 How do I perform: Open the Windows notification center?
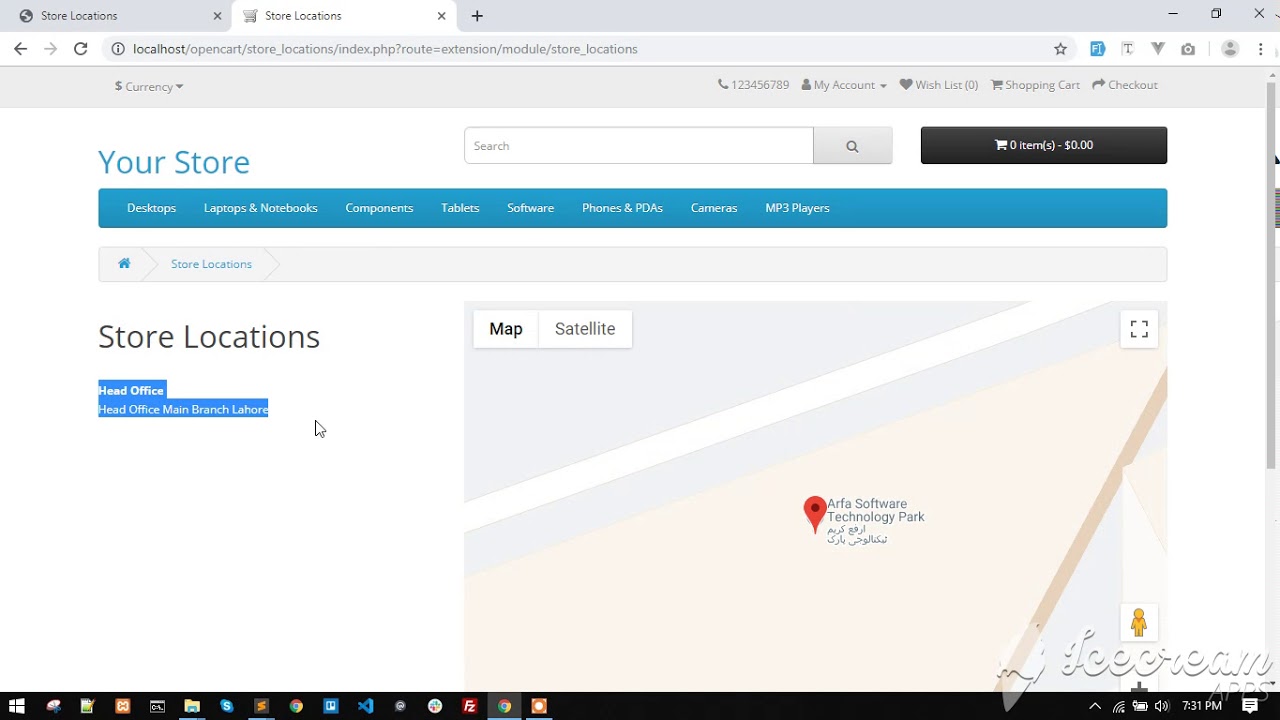tap(1250, 706)
